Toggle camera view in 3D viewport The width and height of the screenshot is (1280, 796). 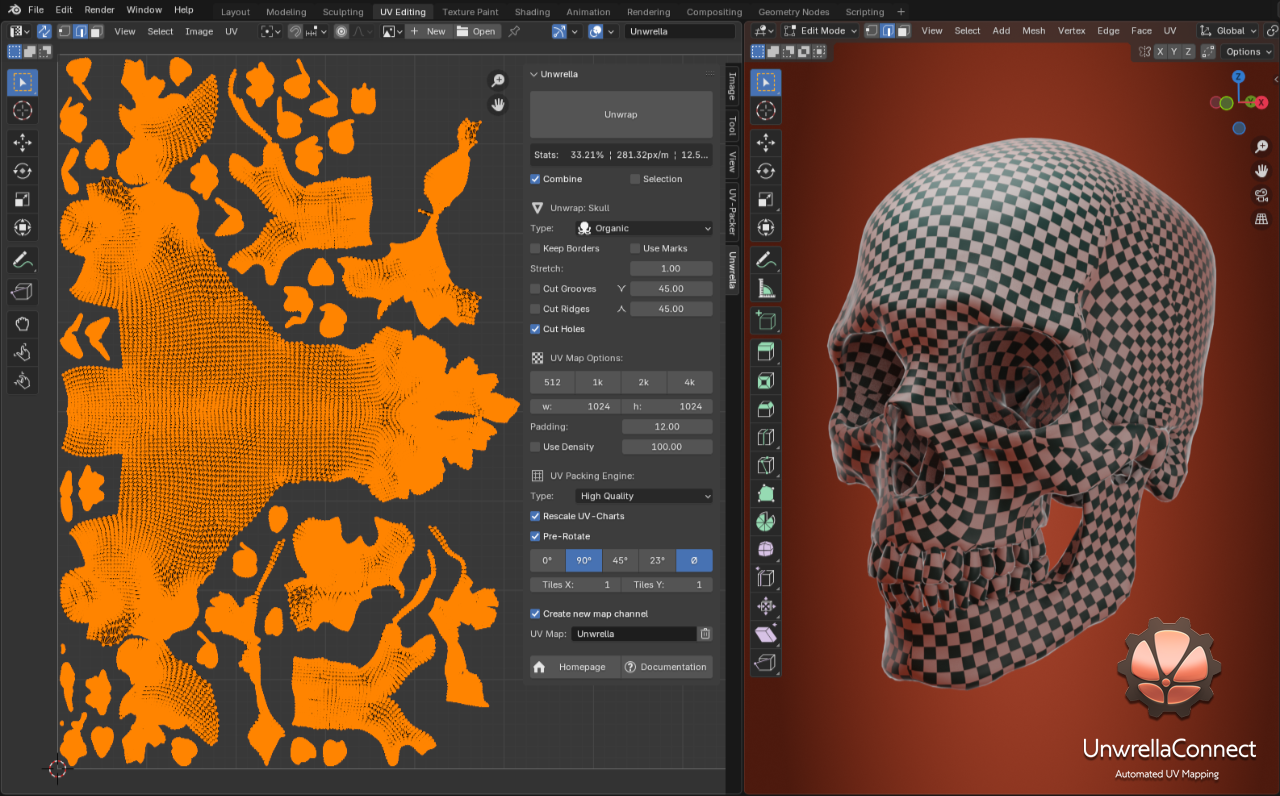pos(1262,195)
